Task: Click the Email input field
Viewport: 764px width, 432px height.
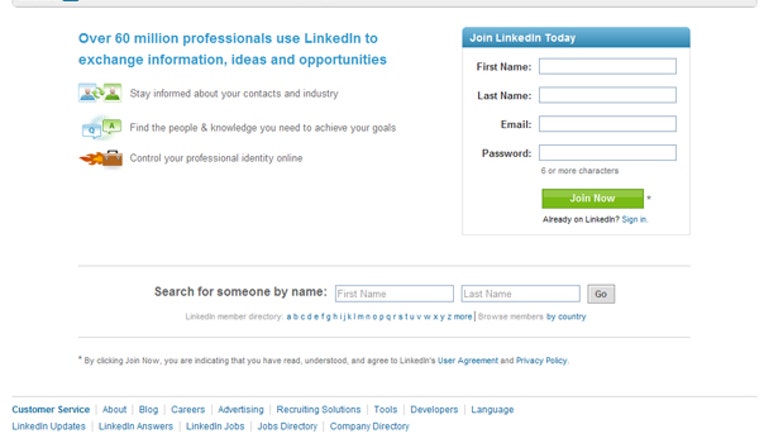Action: pyautogui.click(x=607, y=124)
